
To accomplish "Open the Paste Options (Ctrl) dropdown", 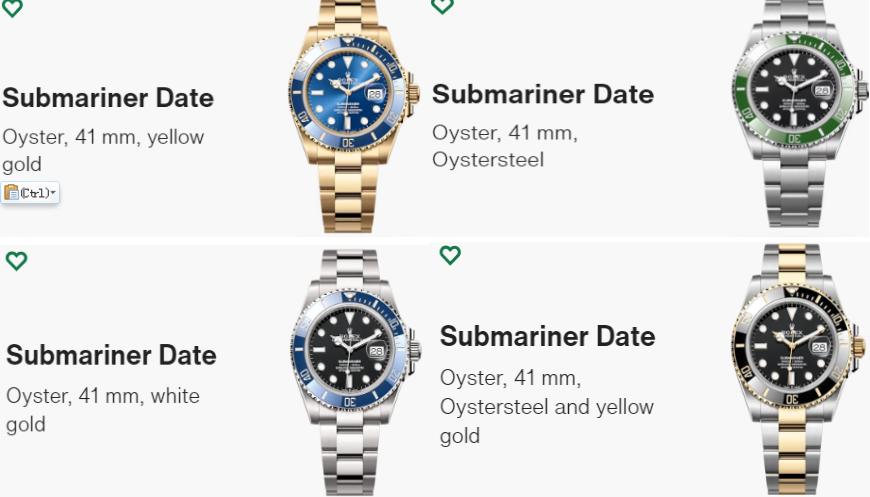I will coord(30,192).
